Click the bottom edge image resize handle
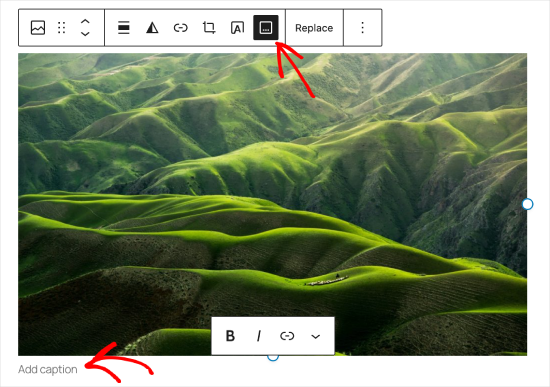 [x=273, y=357]
